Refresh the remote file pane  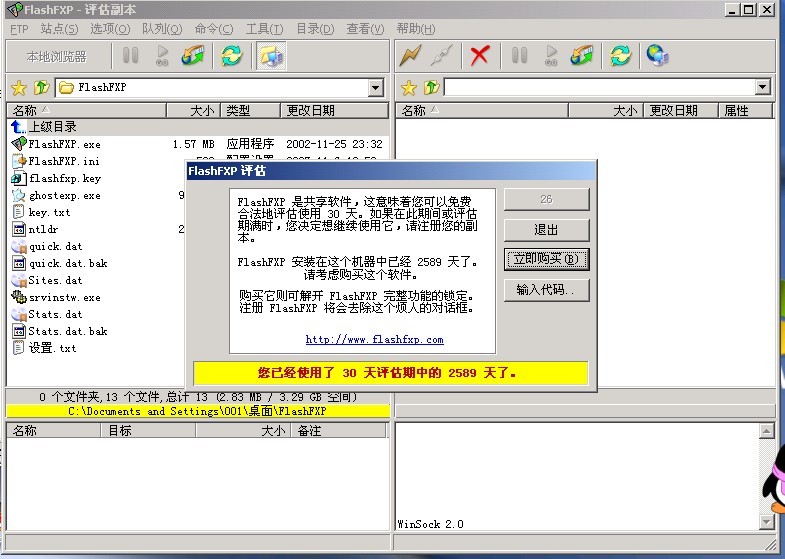pyautogui.click(x=620, y=56)
